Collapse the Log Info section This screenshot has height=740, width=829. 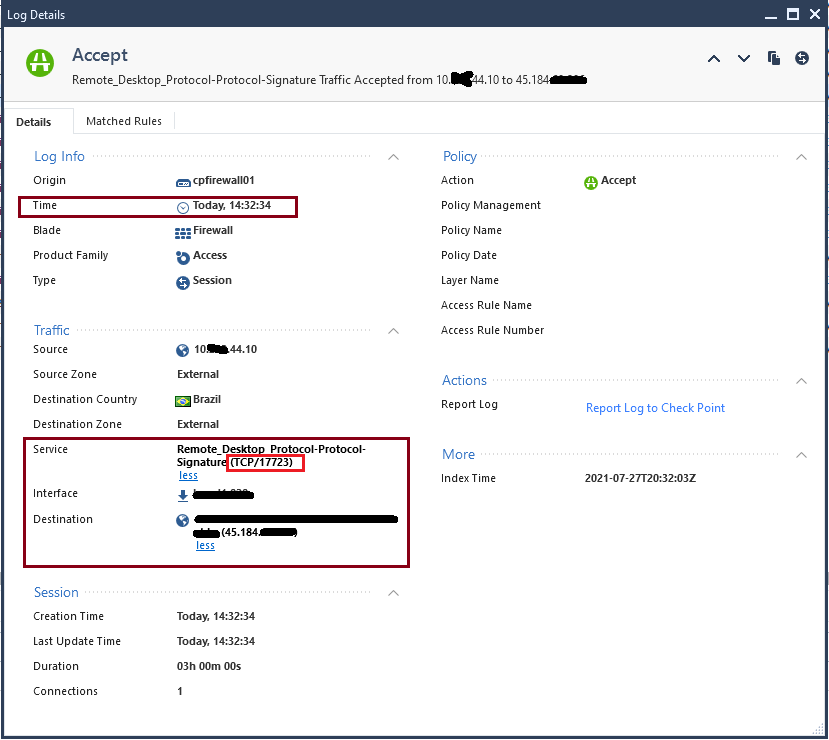394,157
